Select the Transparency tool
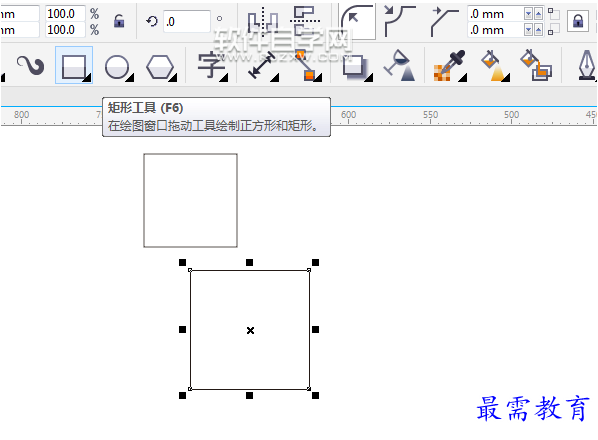598x440 pixels. point(400,65)
